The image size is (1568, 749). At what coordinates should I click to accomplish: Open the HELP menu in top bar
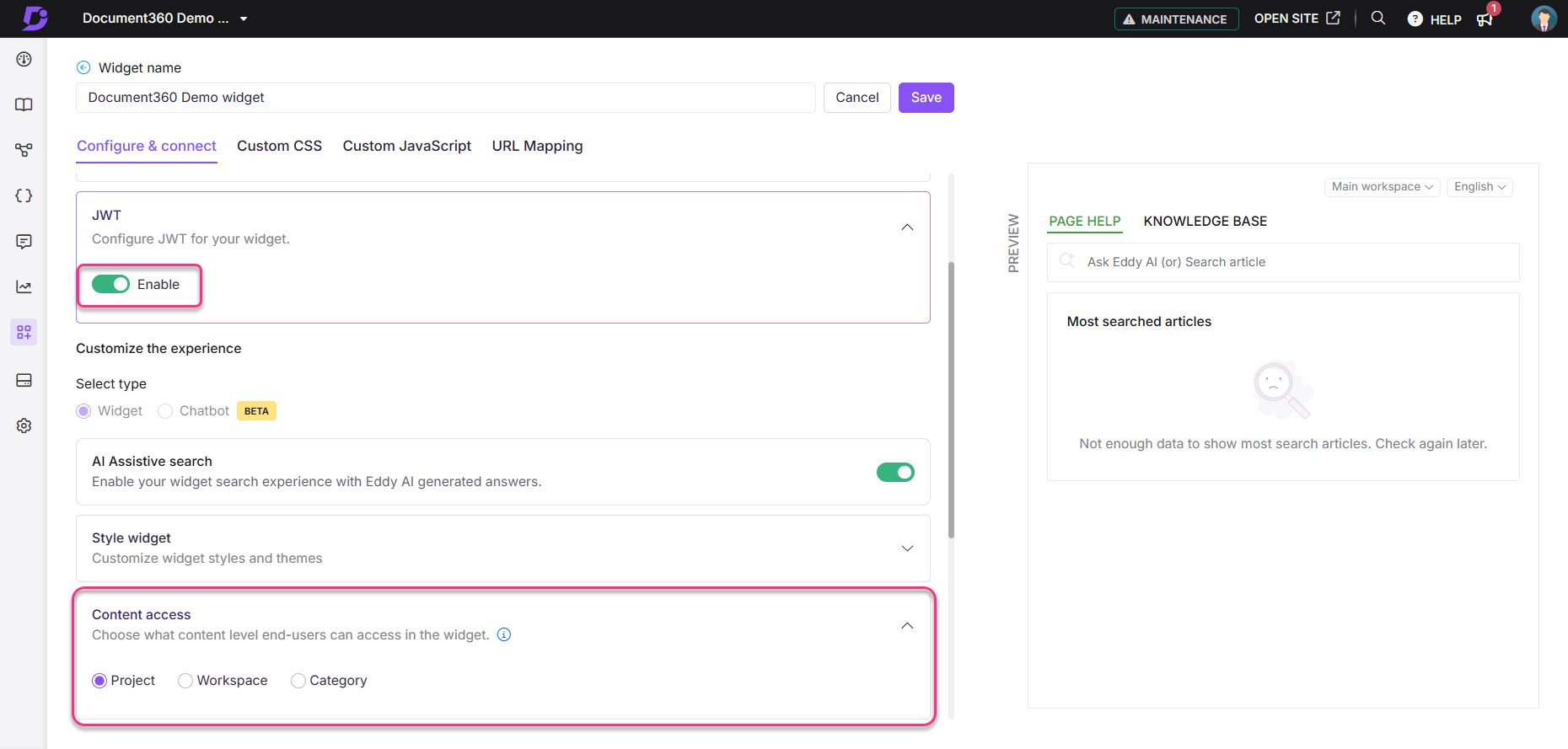(1434, 19)
